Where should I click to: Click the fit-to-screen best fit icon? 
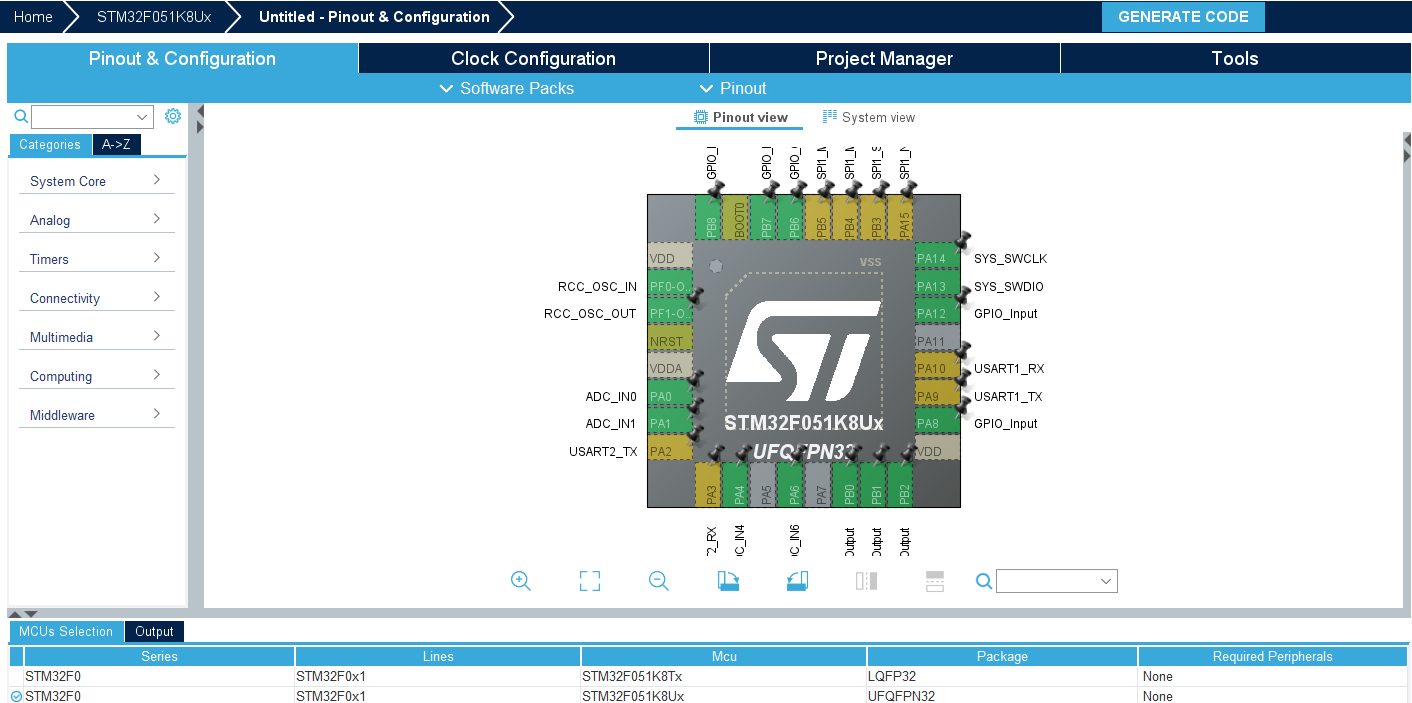click(590, 581)
